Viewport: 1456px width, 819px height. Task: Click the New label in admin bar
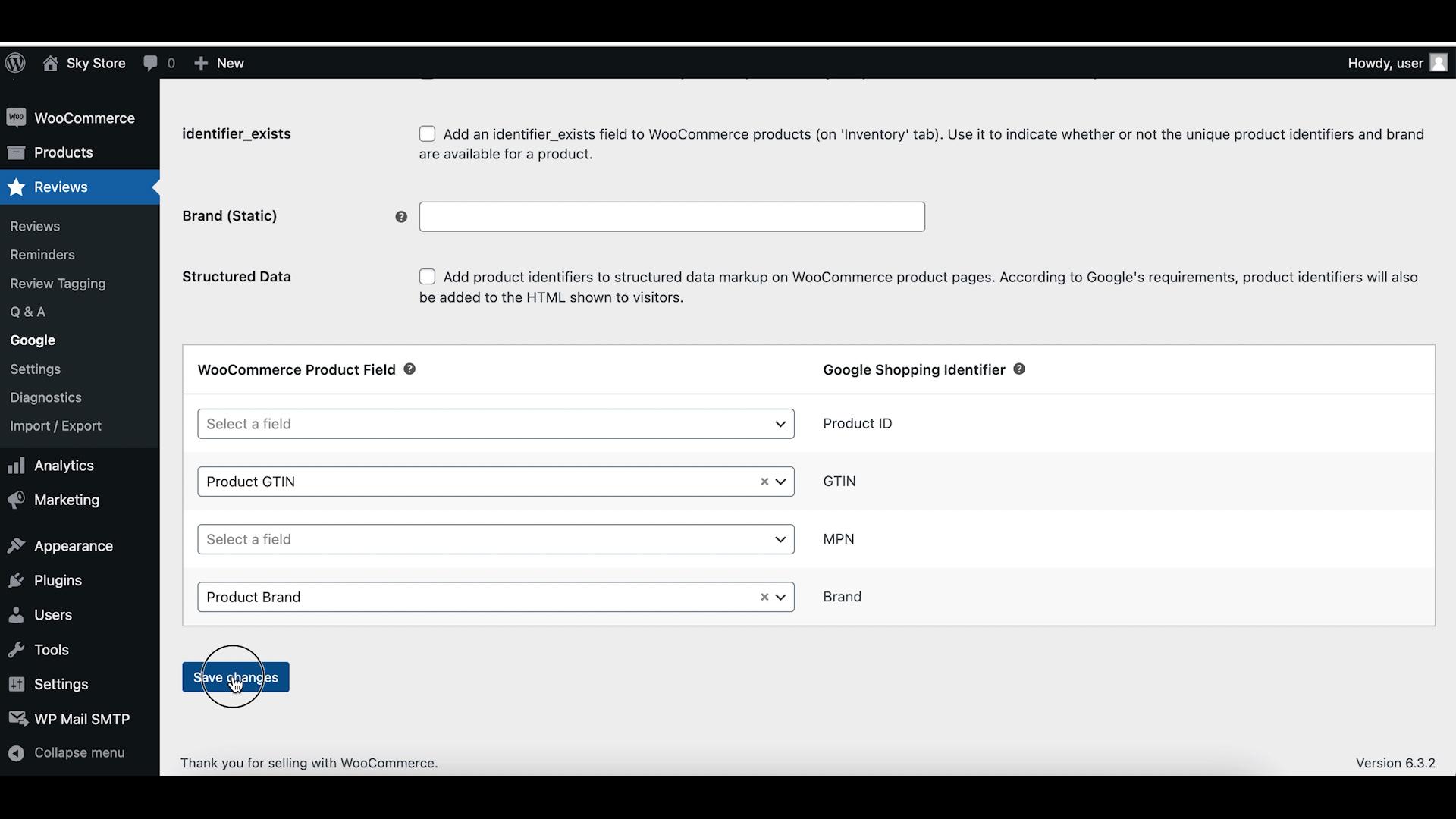[231, 63]
